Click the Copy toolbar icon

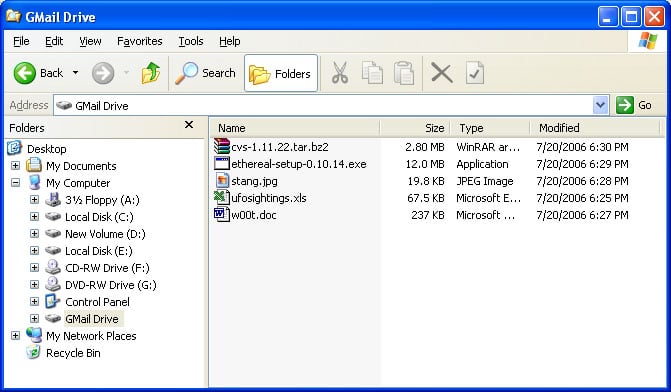tap(372, 73)
